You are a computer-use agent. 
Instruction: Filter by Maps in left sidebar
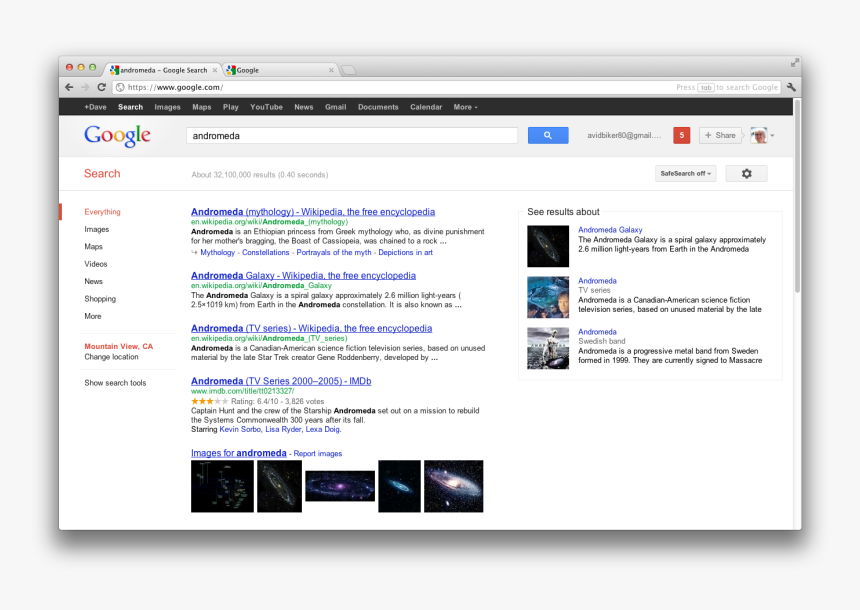(x=93, y=247)
